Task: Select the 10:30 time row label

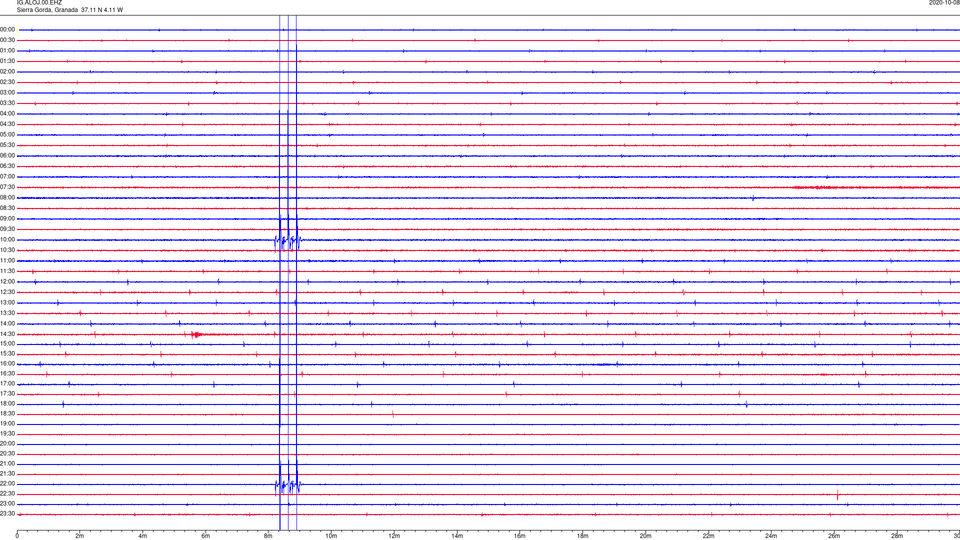Action: pos(7,250)
